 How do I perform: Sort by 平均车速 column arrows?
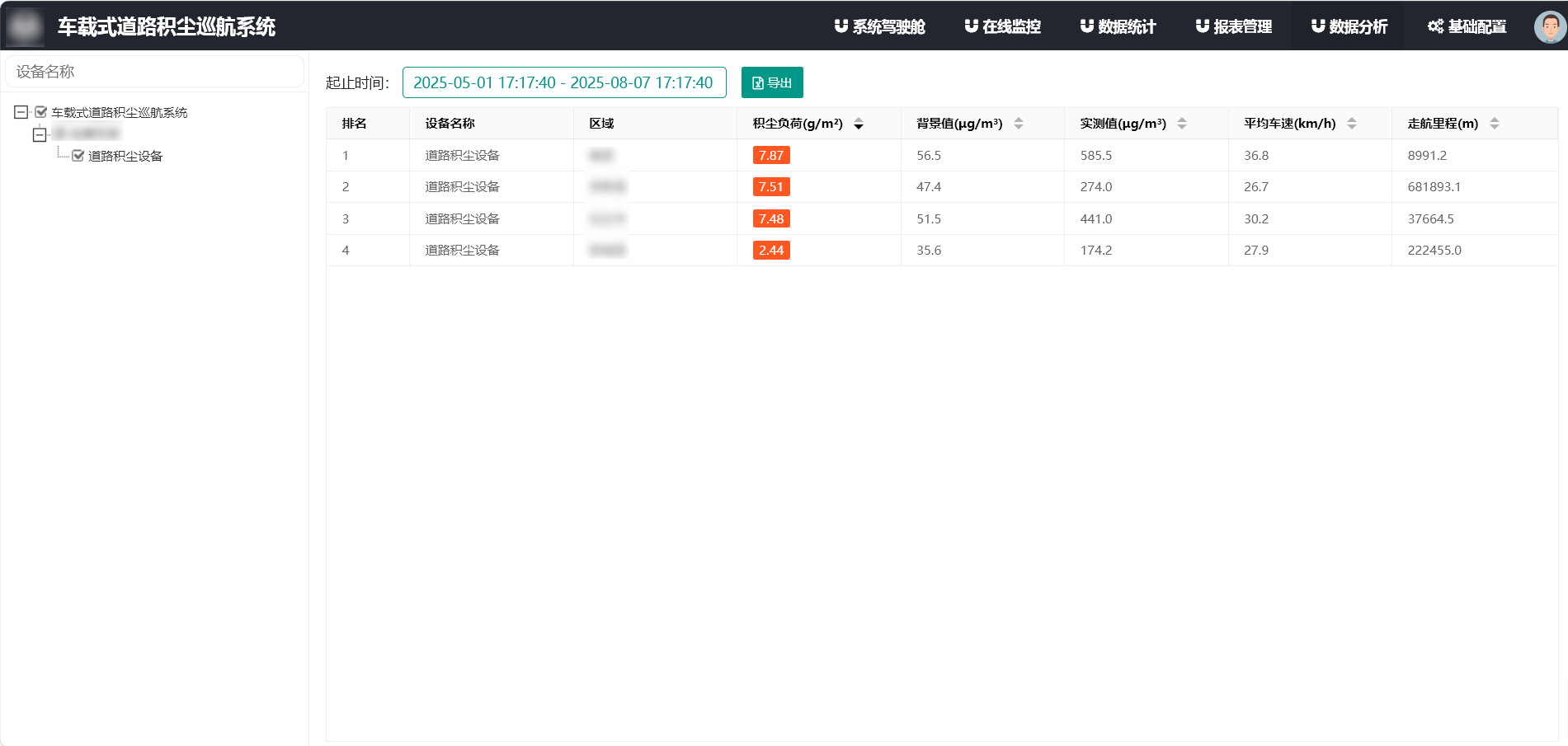(1352, 124)
